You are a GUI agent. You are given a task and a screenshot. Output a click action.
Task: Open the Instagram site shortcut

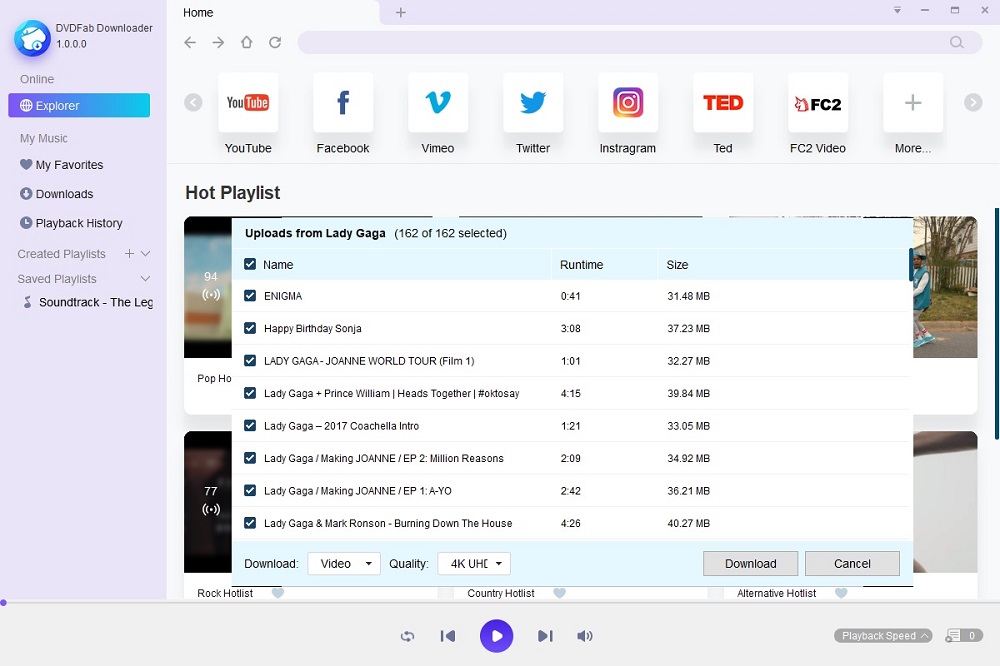click(628, 103)
